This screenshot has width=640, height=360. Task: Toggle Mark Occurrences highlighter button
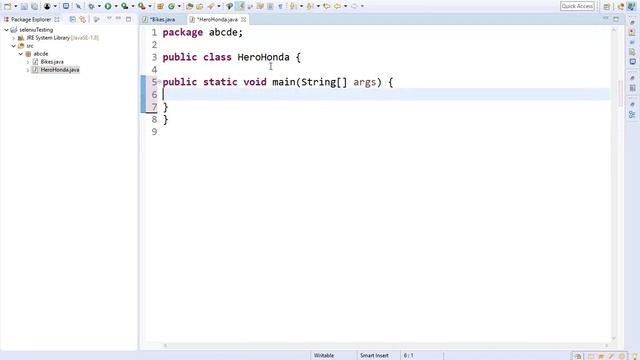241,6
